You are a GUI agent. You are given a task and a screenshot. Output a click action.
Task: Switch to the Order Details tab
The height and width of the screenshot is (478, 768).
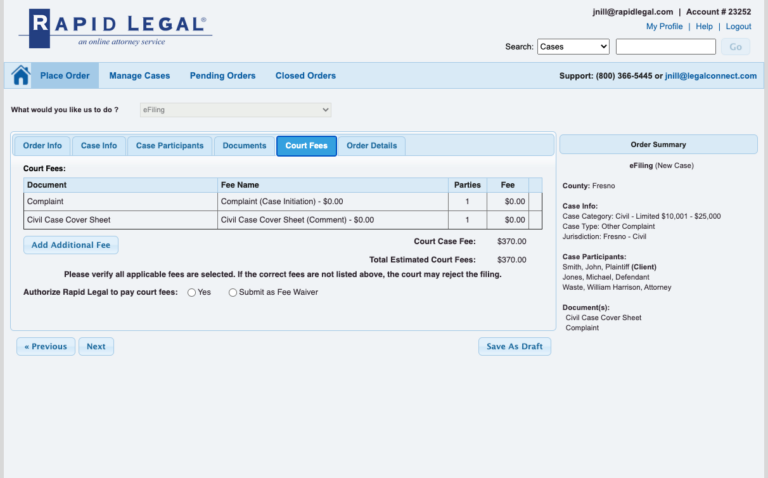(372, 145)
